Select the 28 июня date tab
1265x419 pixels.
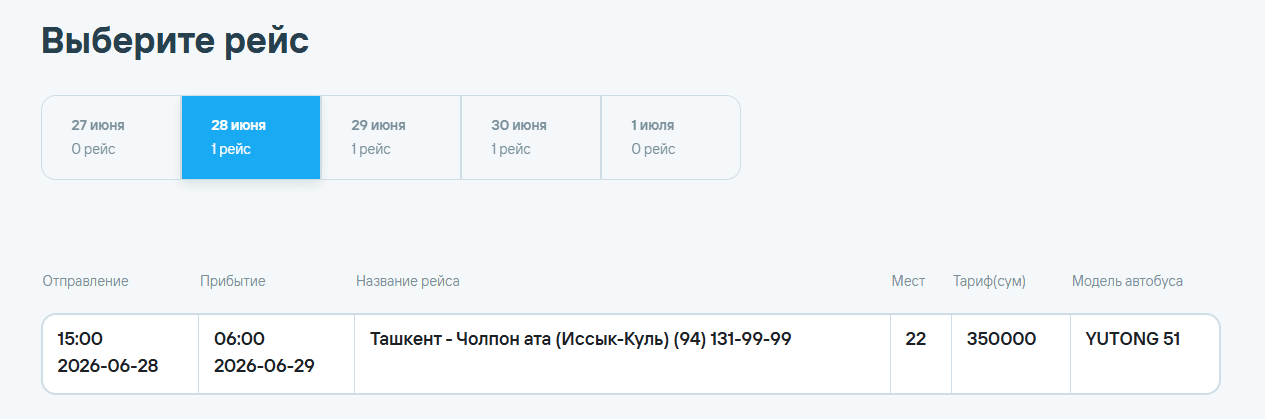(251, 138)
